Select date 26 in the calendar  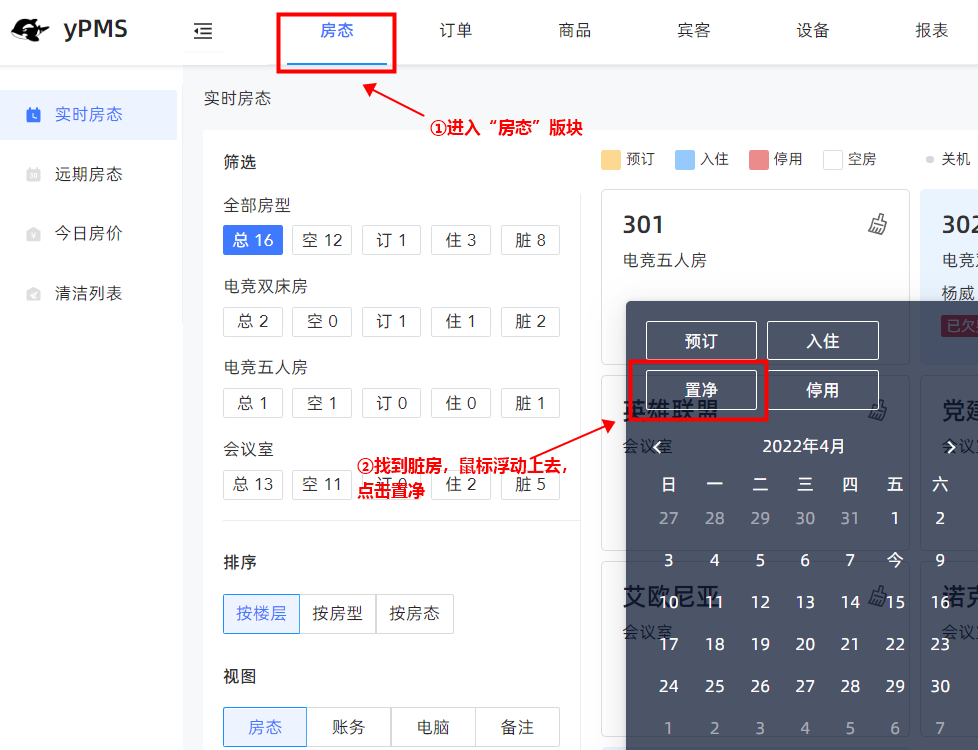tap(760, 686)
